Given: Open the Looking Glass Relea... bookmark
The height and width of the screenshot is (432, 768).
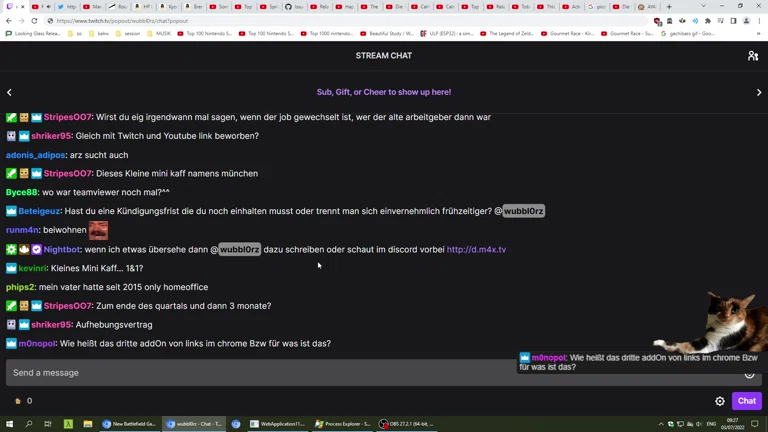Looking at the screenshot, I should (33, 34).
